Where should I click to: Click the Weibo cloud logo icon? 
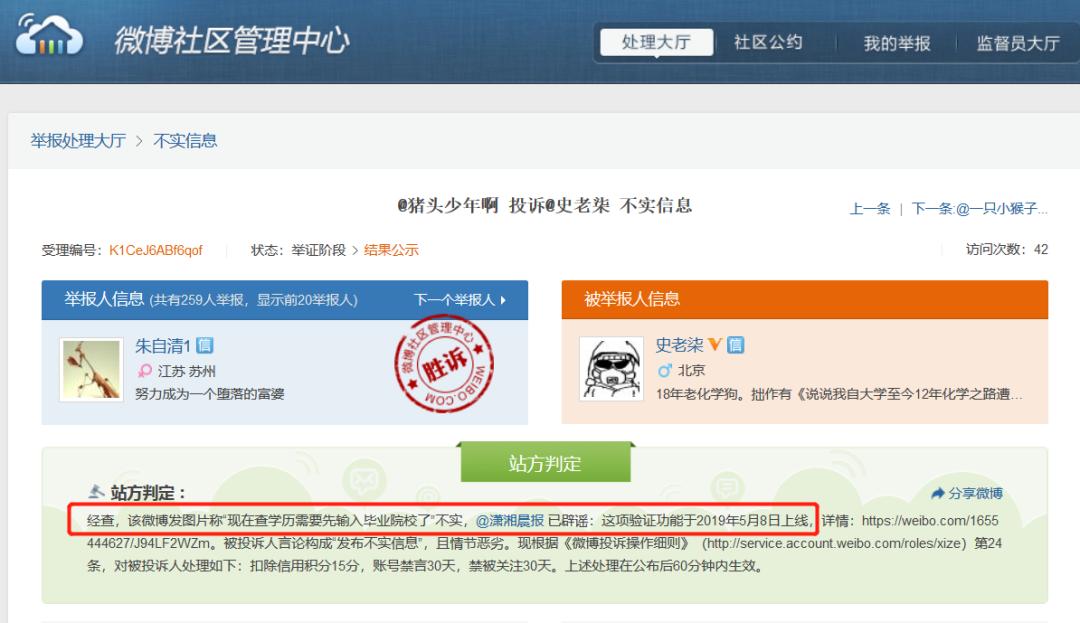click(49, 36)
